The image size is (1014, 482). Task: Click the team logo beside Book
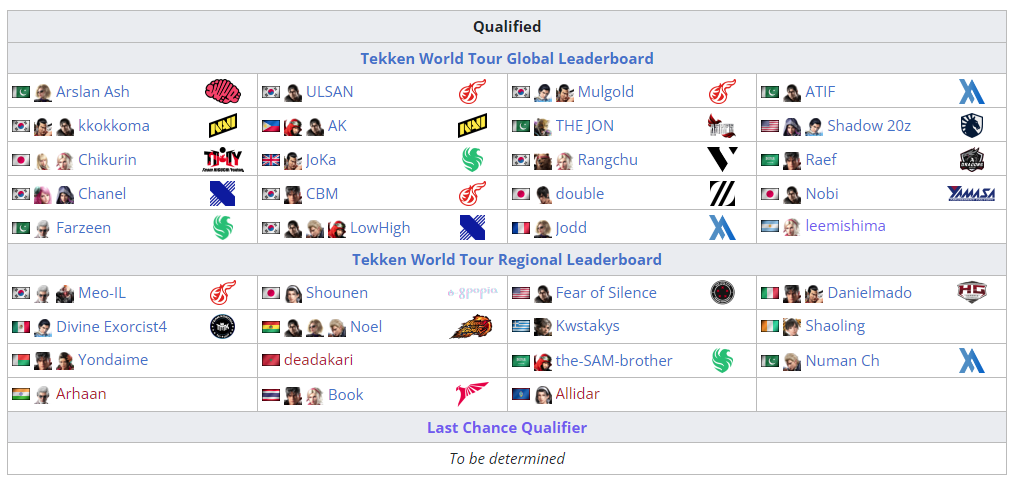click(x=472, y=394)
